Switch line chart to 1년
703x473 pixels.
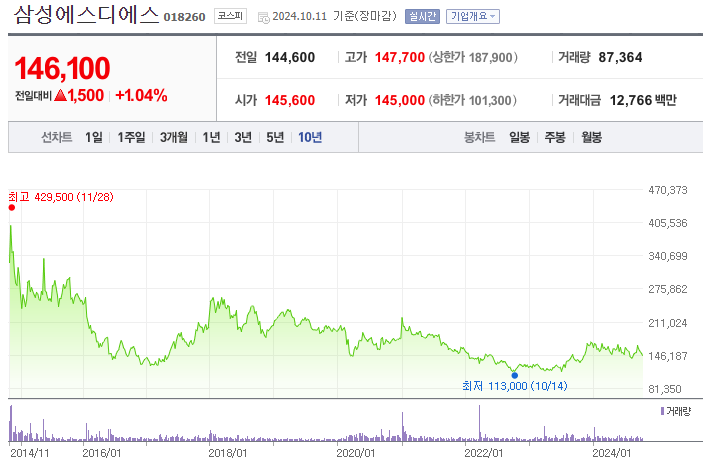click(211, 137)
